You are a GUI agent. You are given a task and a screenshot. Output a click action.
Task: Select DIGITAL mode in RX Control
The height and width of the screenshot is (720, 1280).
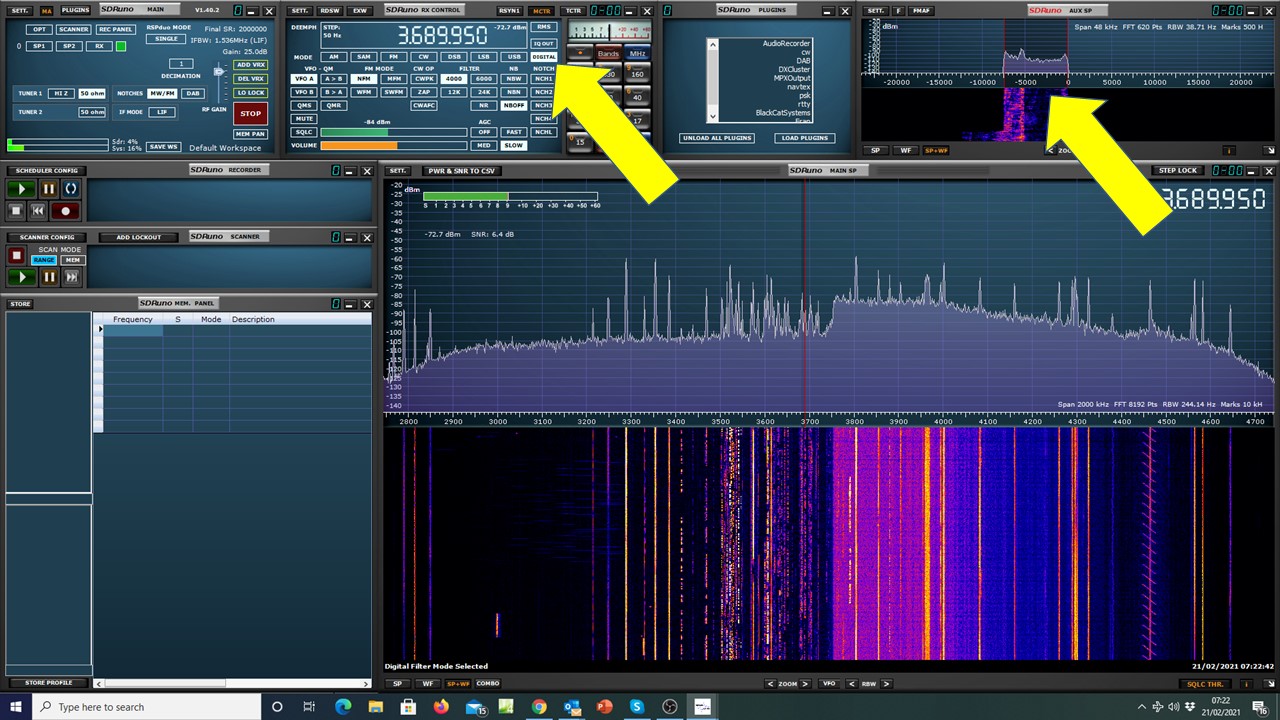[x=543, y=57]
